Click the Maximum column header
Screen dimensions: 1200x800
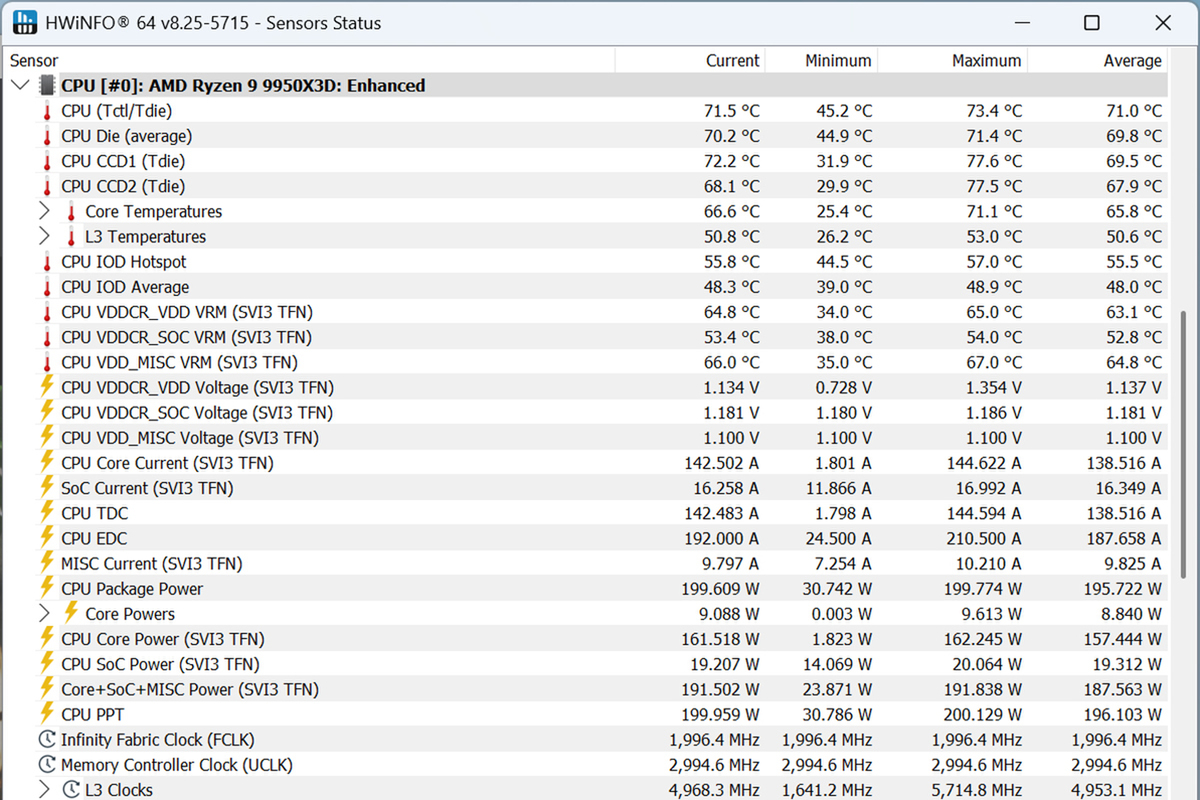tap(952, 61)
